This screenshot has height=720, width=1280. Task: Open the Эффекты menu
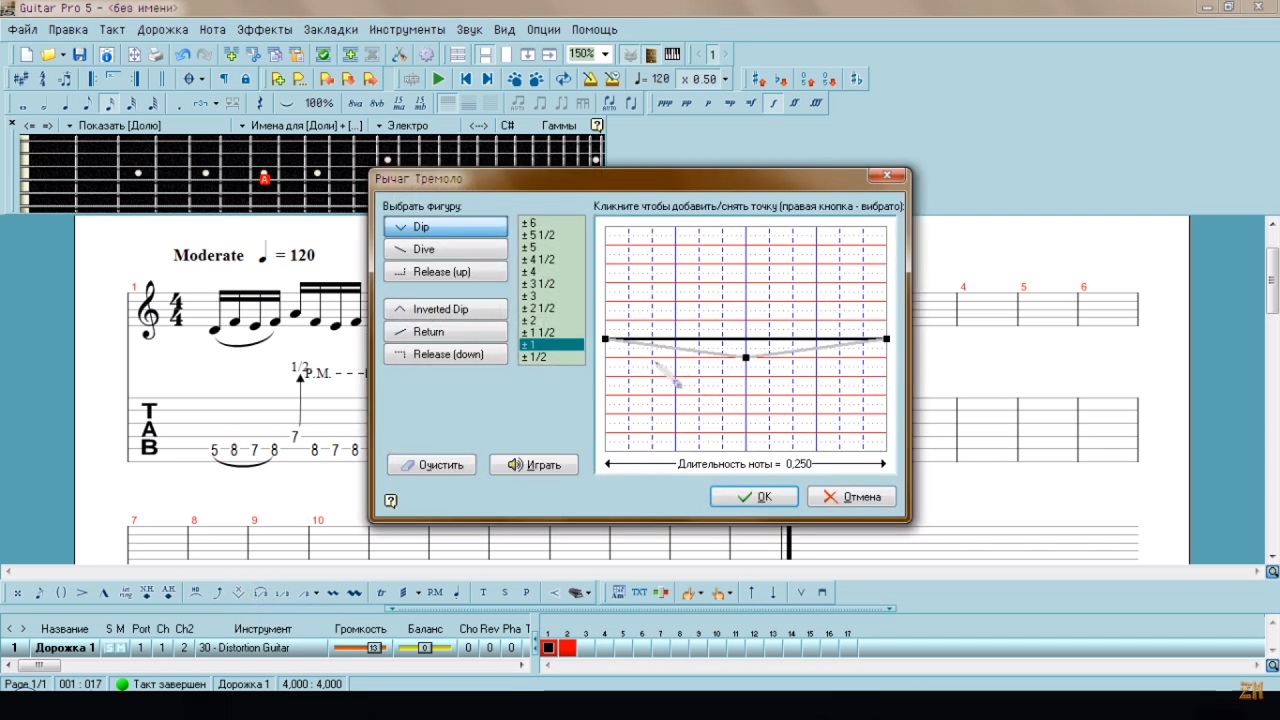click(x=265, y=30)
